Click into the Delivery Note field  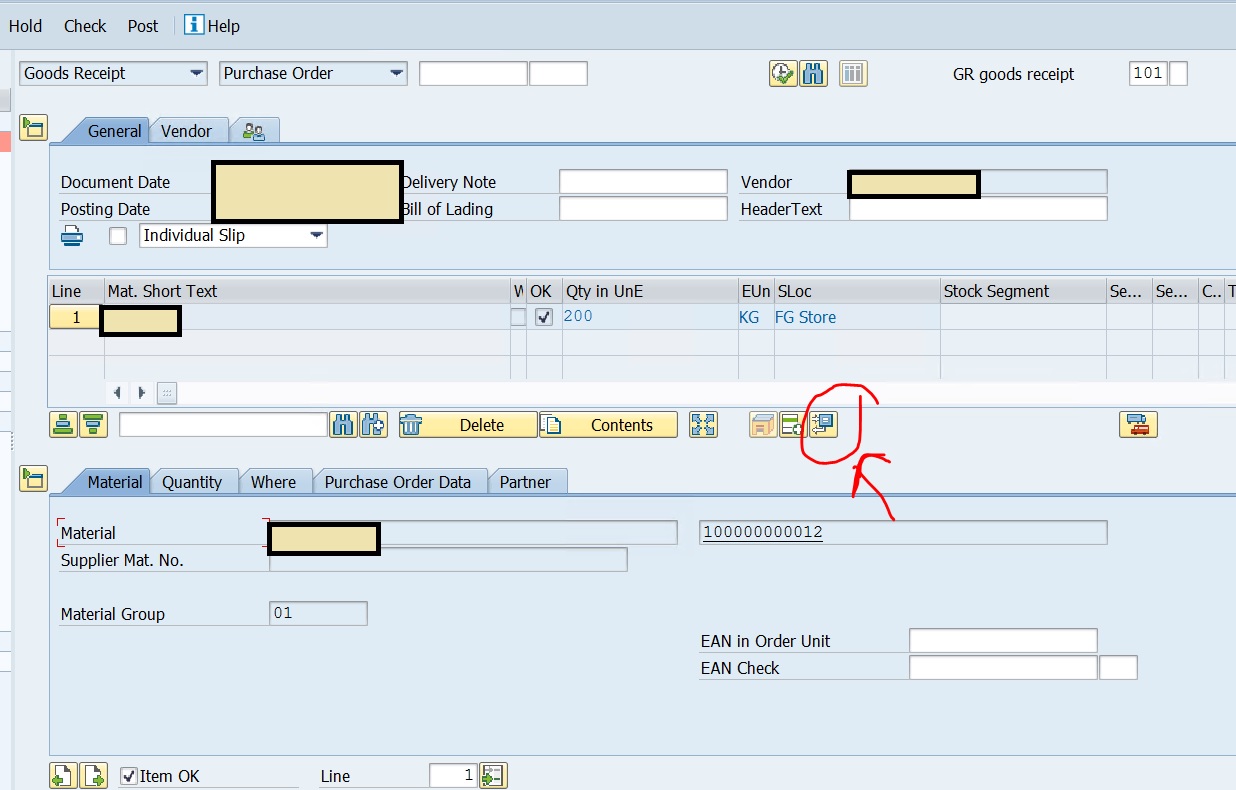pos(642,182)
